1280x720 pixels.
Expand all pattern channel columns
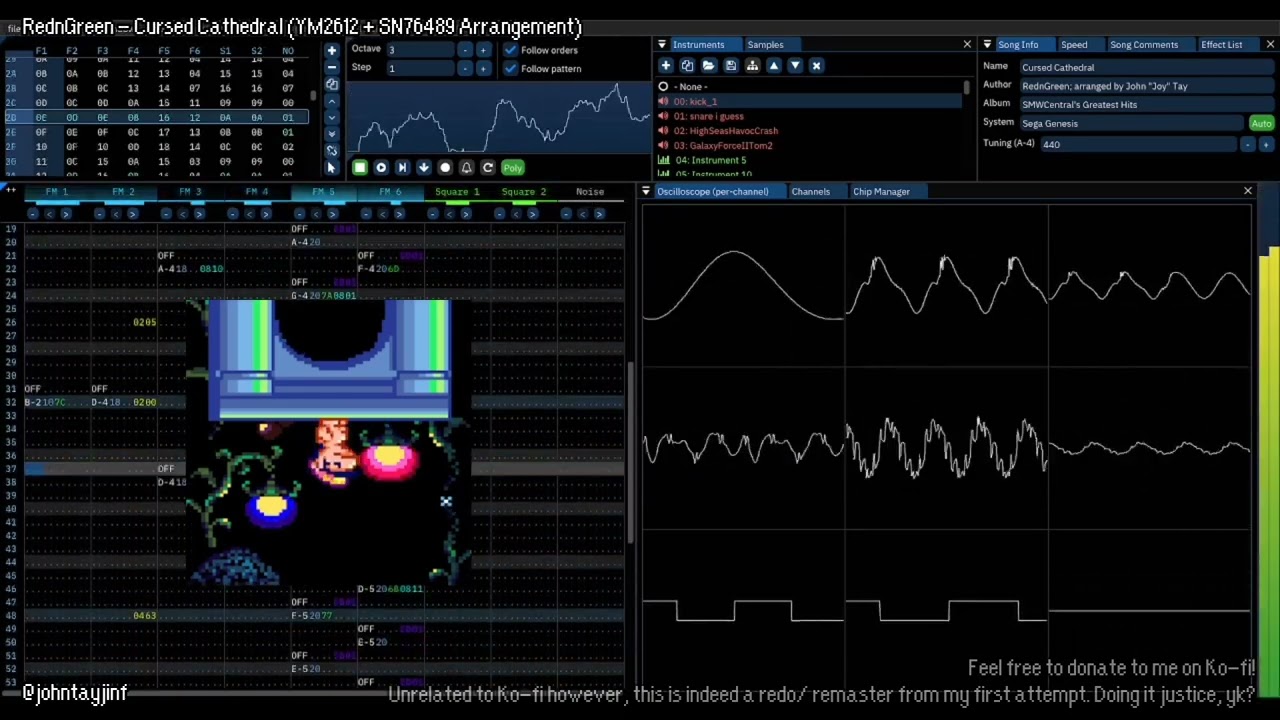[10, 191]
